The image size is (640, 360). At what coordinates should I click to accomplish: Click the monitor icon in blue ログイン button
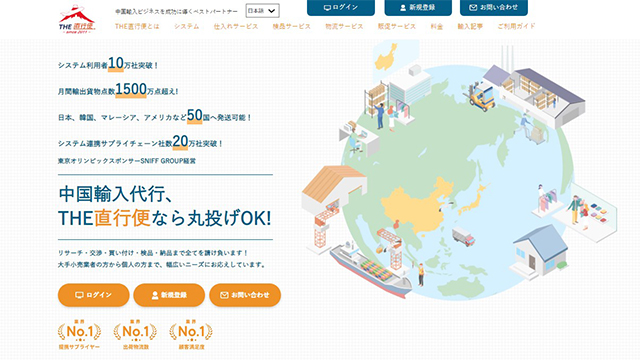coord(327,8)
